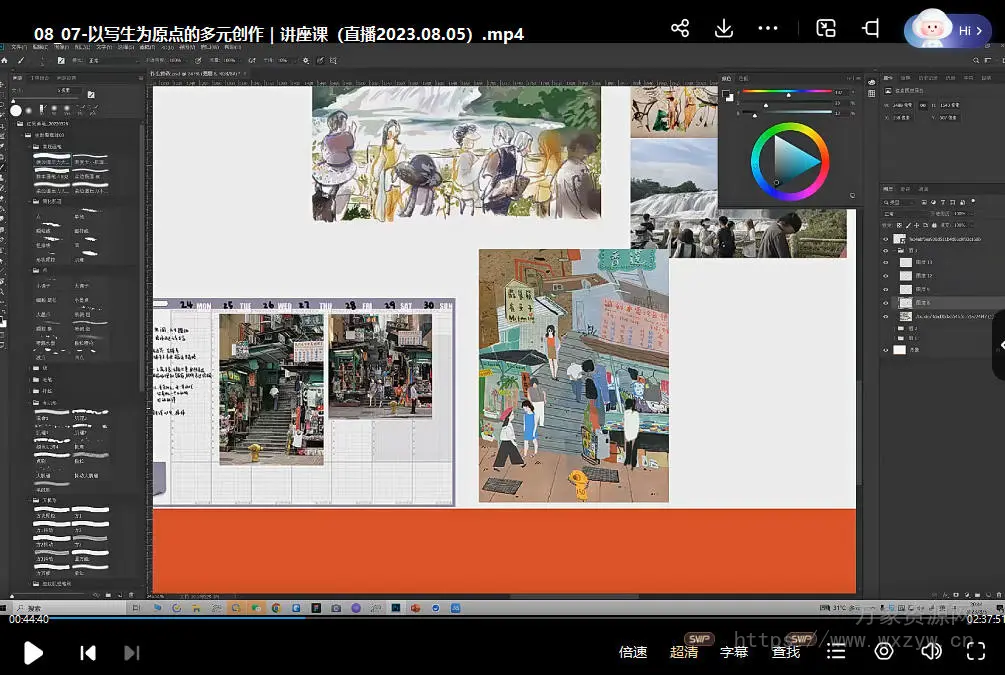Click the video progress bar
Viewport: 1005px width, 675px height.
(x=500, y=618)
